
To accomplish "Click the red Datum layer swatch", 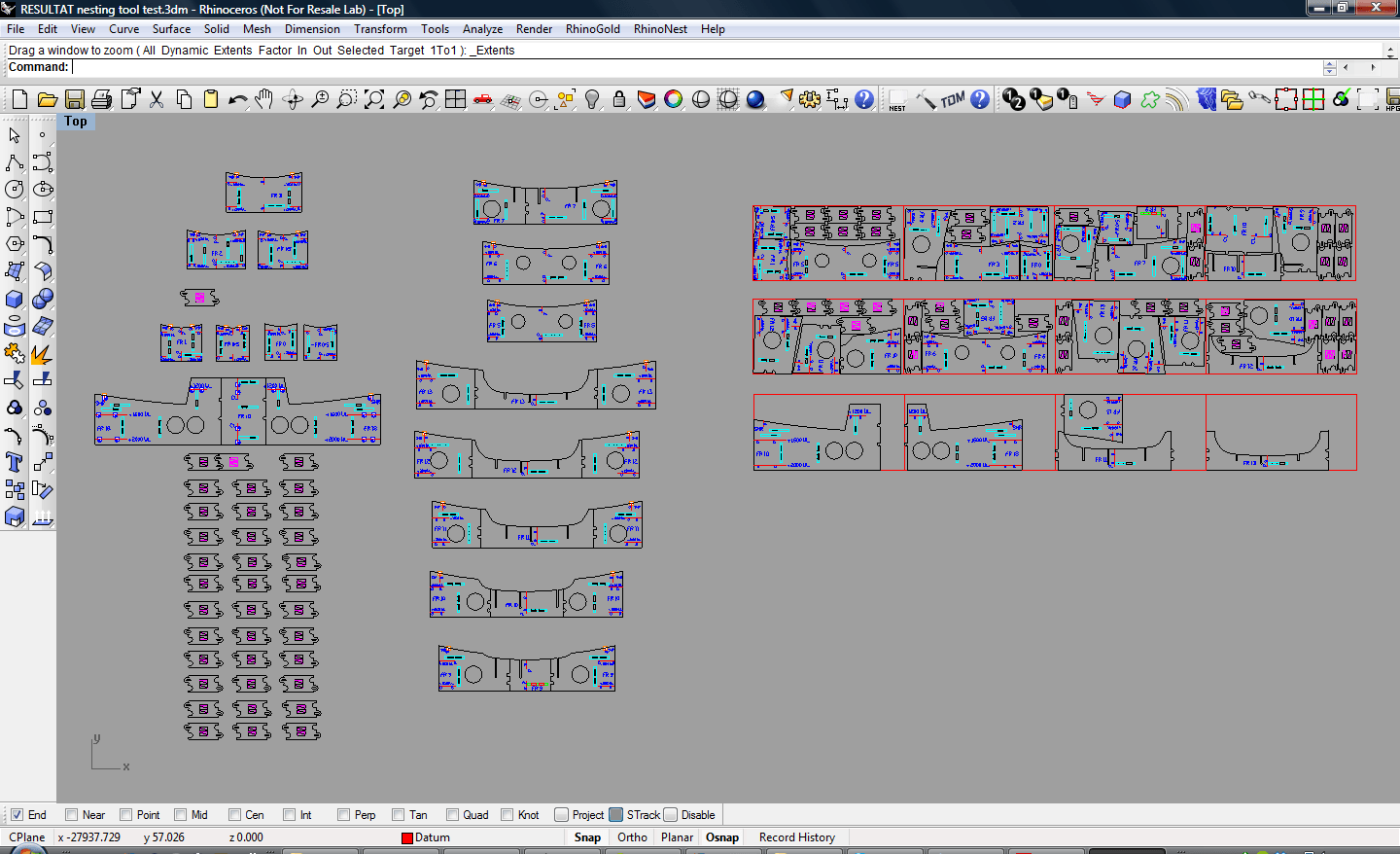I will point(407,837).
